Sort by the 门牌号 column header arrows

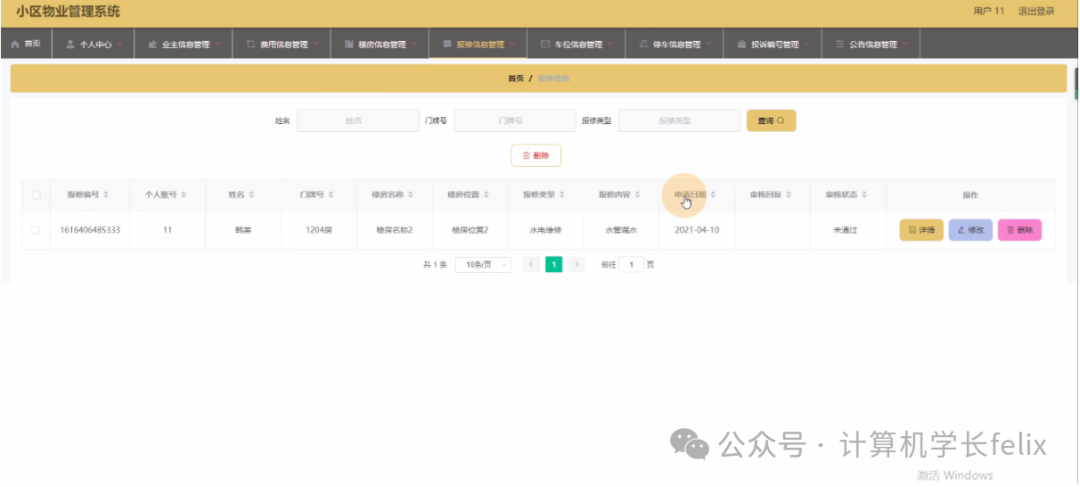(331, 195)
